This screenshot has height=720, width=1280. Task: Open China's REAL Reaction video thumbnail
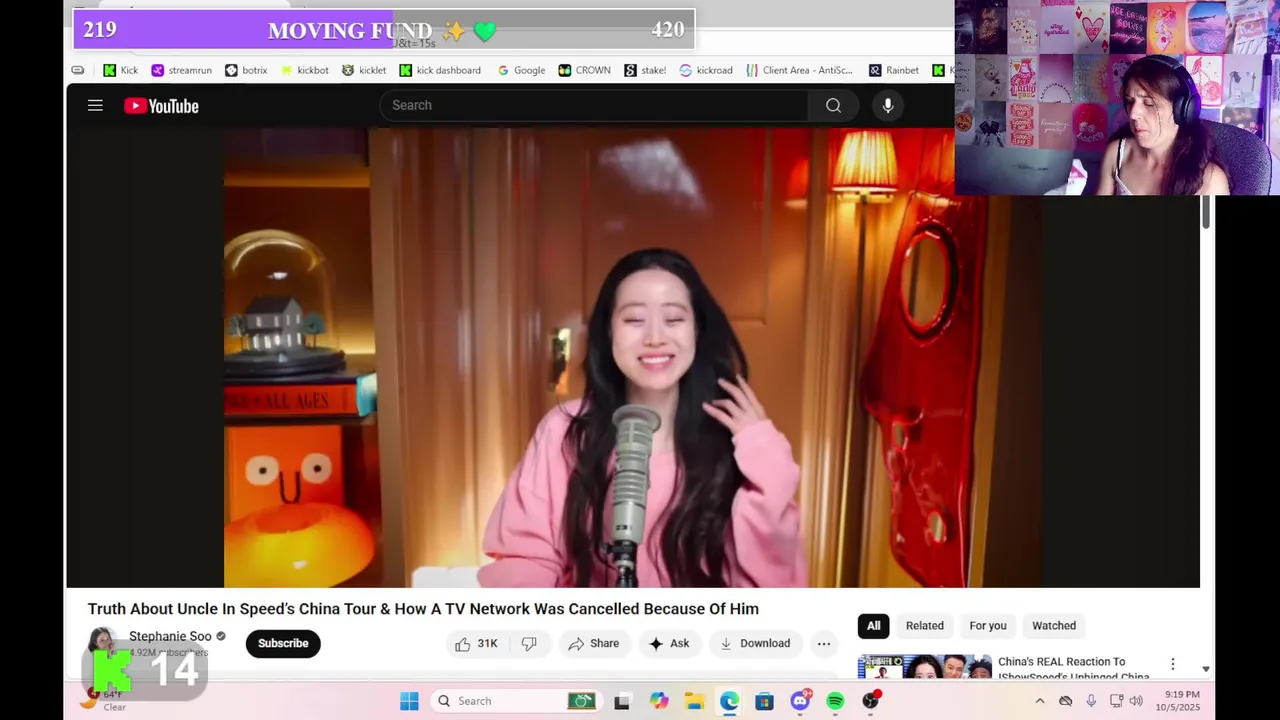tap(925, 667)
